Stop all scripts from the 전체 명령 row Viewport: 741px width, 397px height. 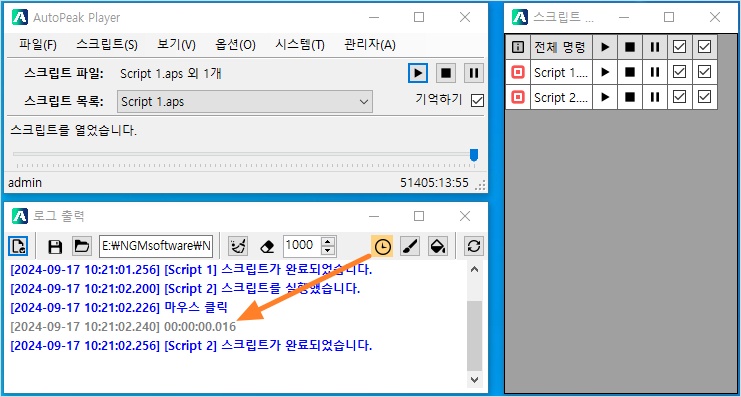click(x=630, y=47)
